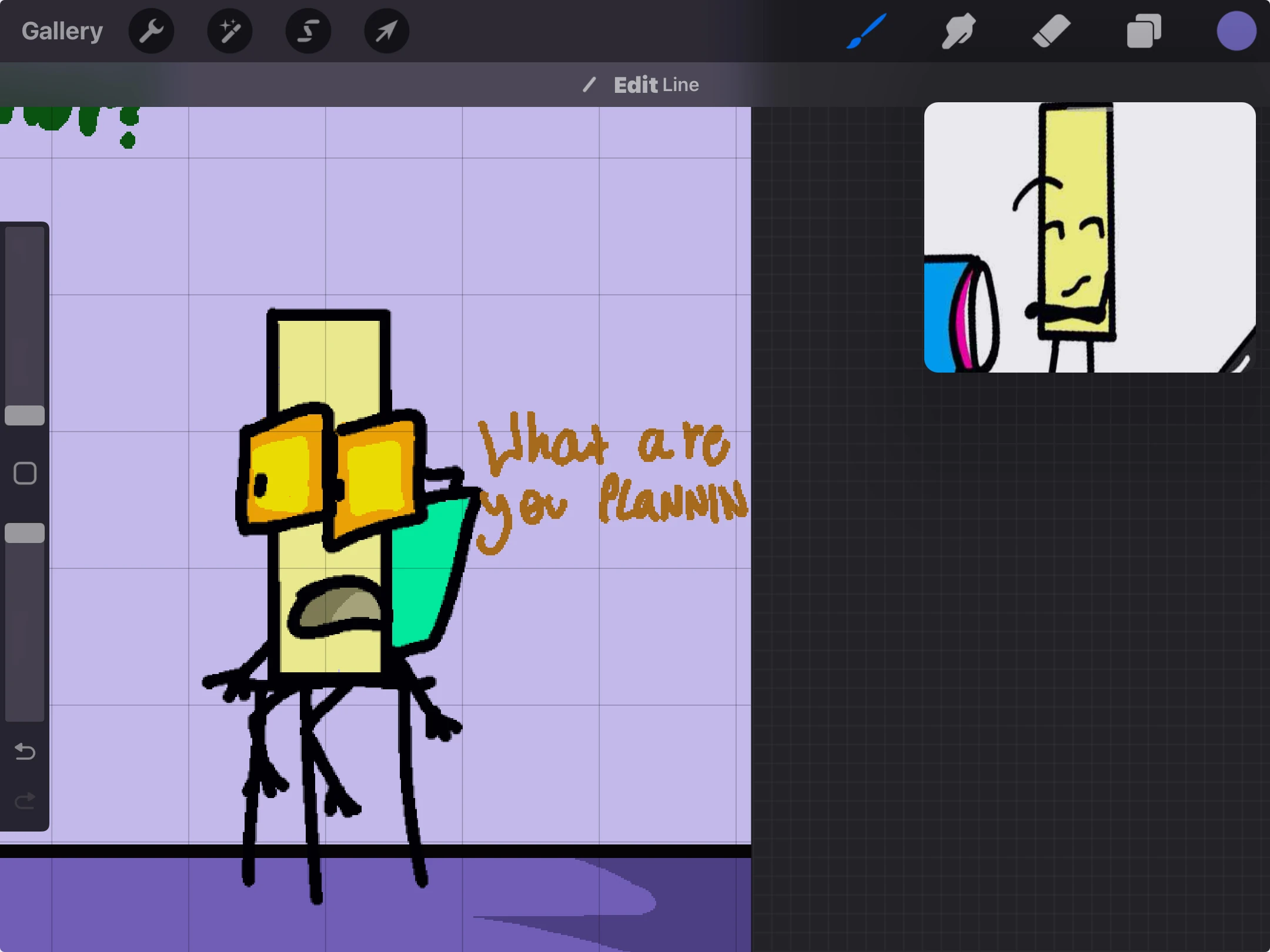This screenshot has width=1270, height=952.
Task: Open the purple active color swatch
Action: [1236, 31]
